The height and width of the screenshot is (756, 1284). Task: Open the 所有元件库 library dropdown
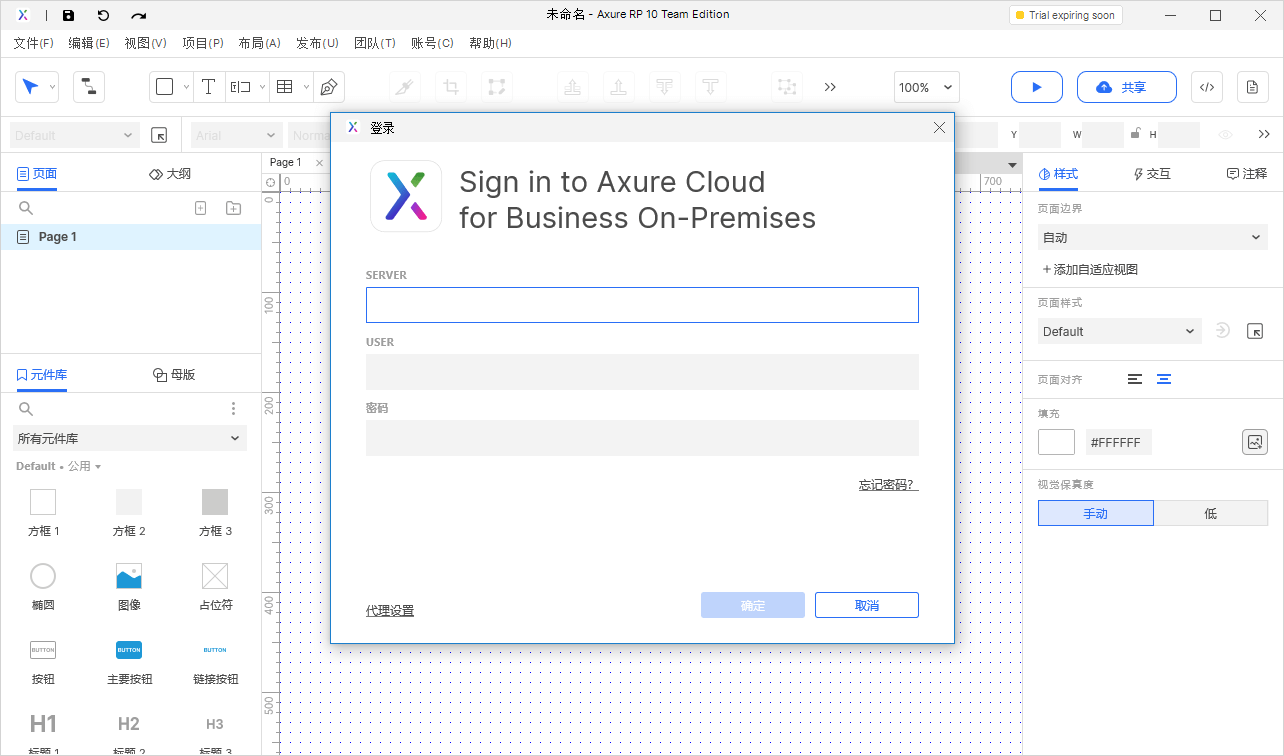129,438
